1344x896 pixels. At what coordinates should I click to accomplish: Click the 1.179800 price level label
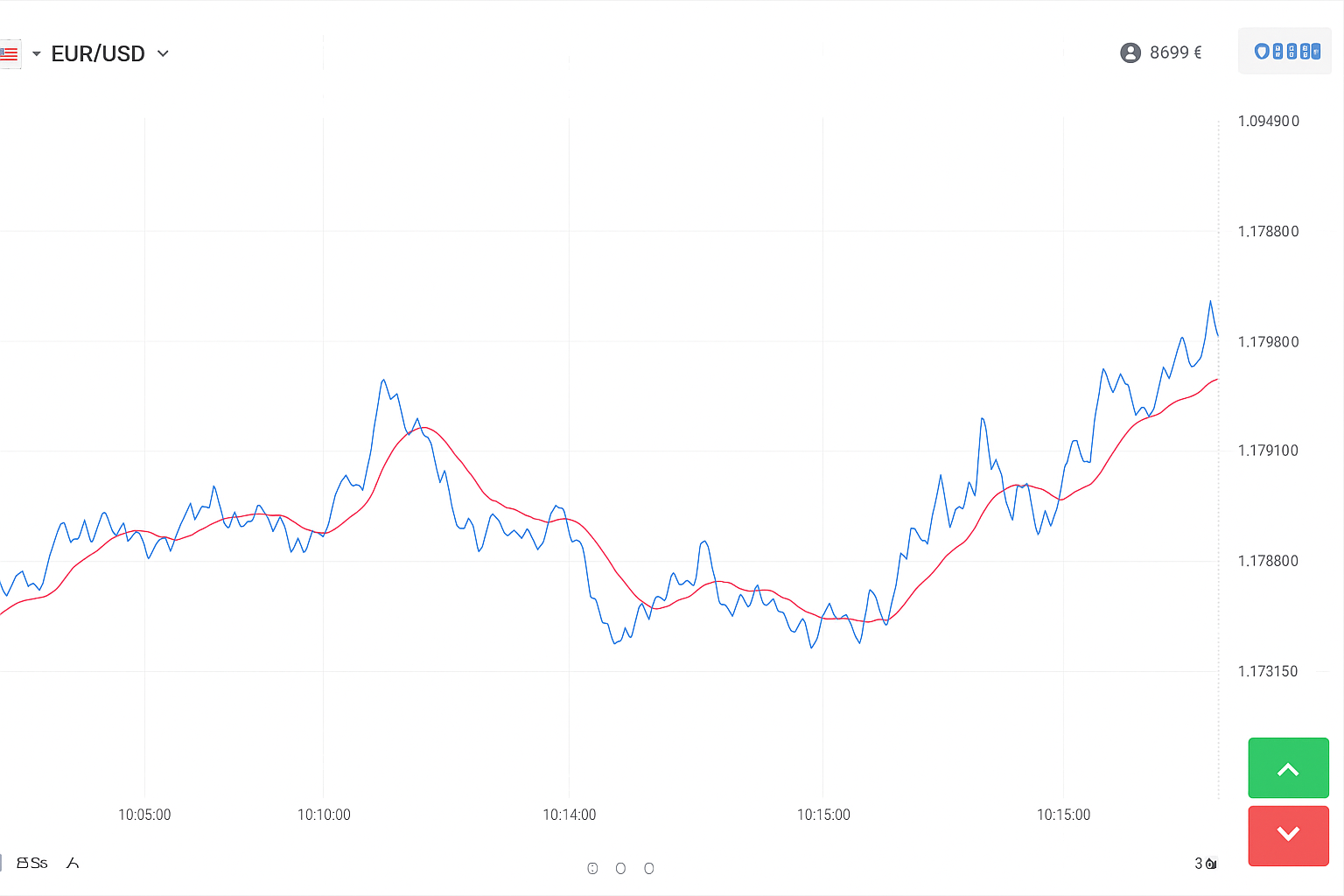(1268, 341)
